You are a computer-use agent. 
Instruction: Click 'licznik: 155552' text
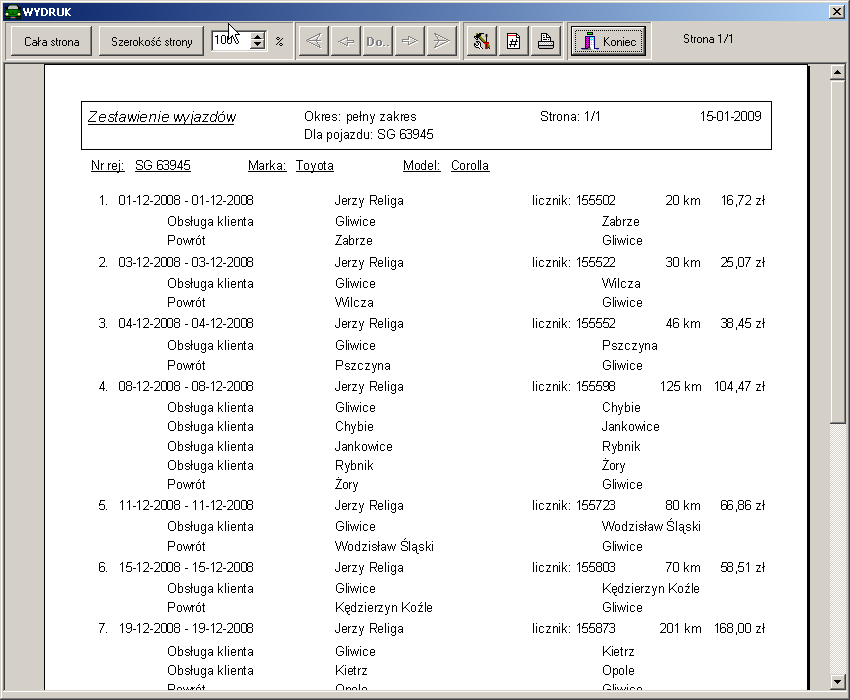[574, 324]
